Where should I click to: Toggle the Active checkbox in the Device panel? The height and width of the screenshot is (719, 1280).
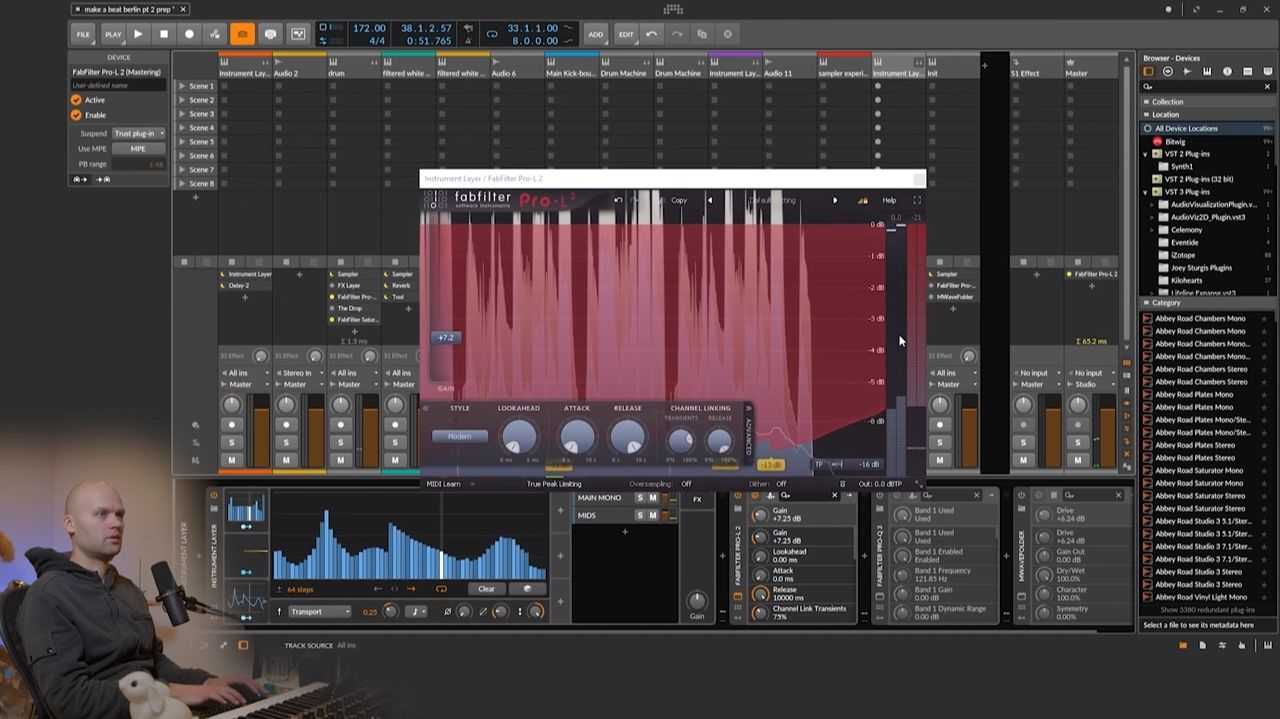(x=76, y=100)
